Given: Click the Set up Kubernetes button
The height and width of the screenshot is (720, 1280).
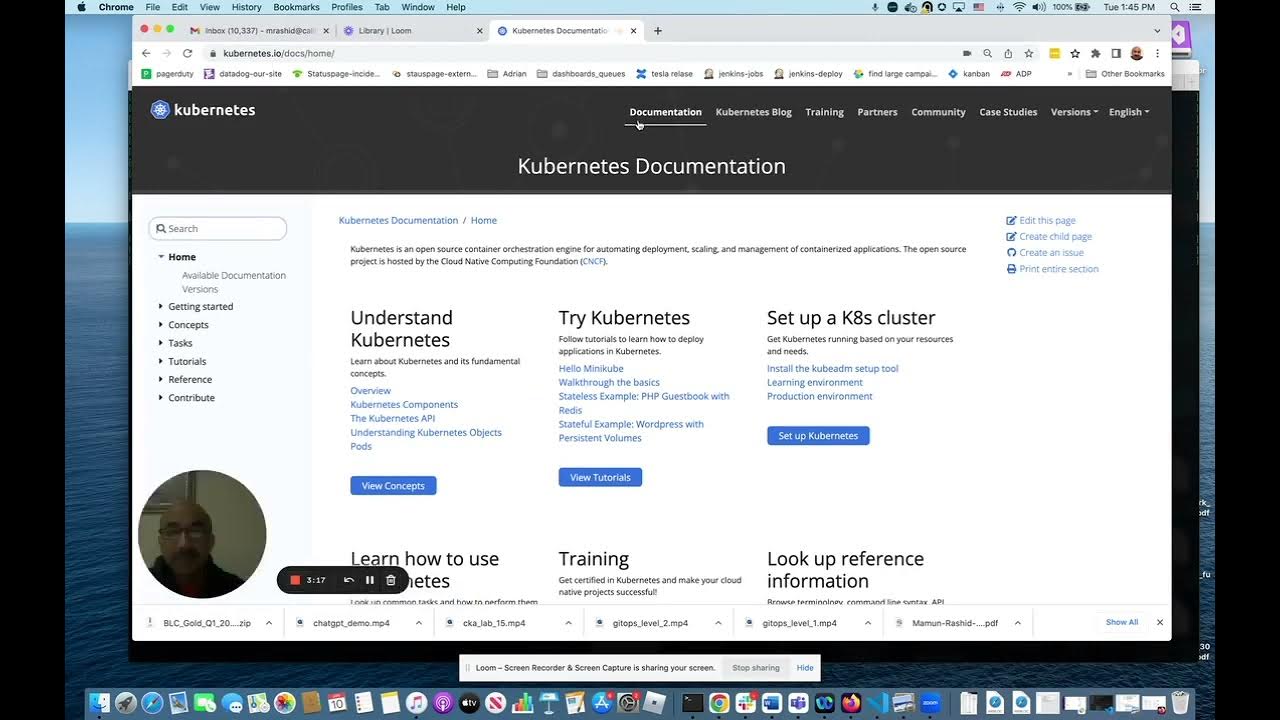Looking at the screenshot, I should click(818, 436).
